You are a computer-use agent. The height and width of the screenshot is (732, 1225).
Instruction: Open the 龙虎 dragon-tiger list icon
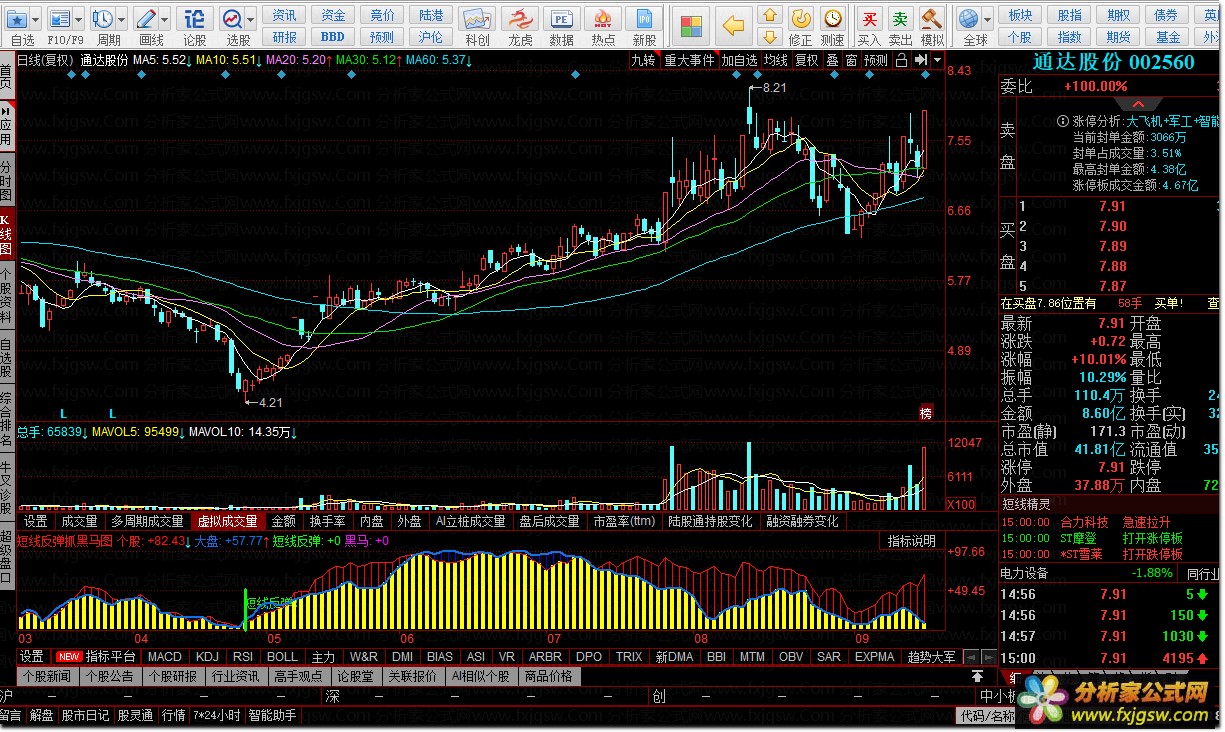520,19
